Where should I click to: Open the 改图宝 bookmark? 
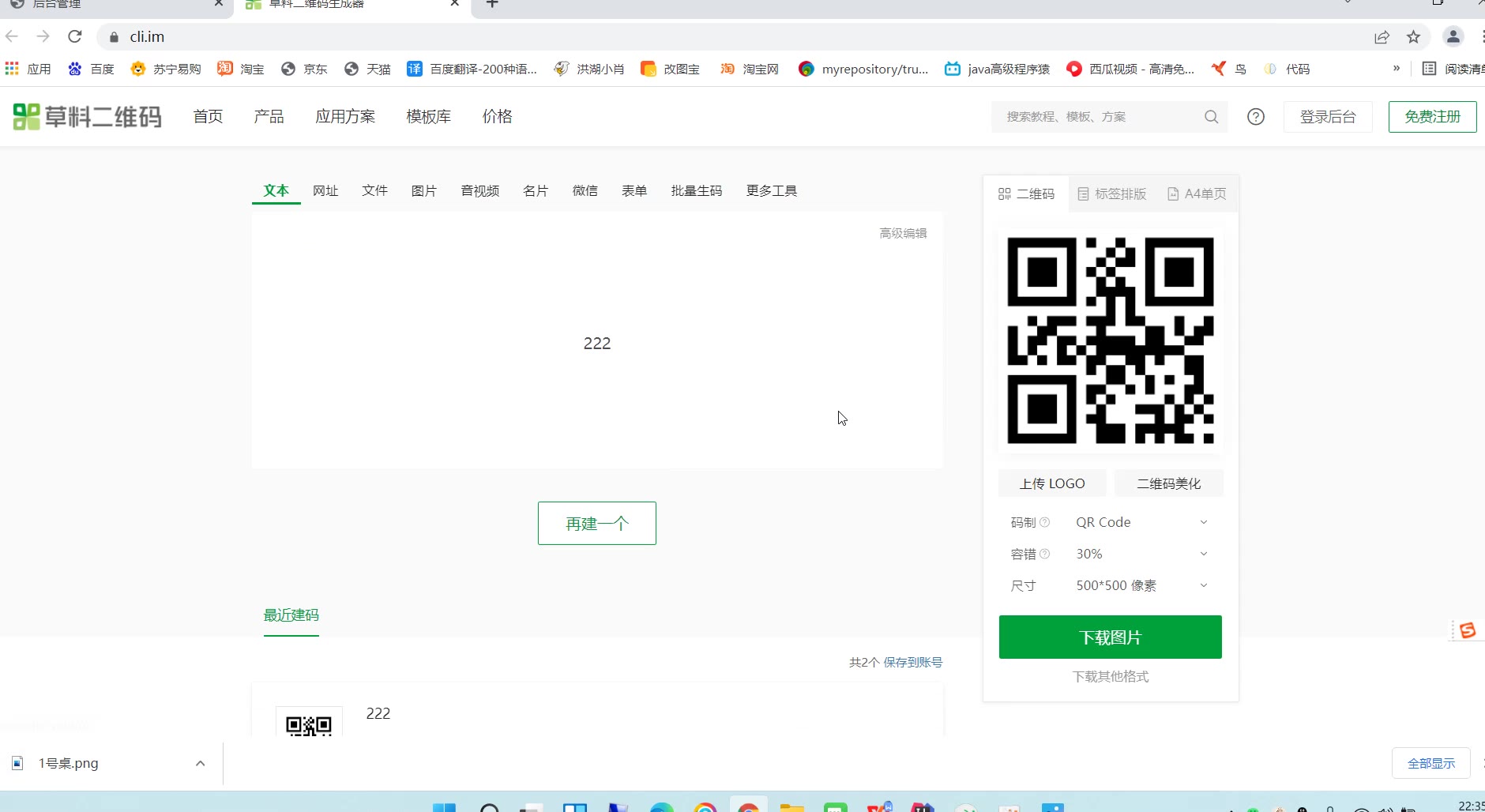(670, 69)
